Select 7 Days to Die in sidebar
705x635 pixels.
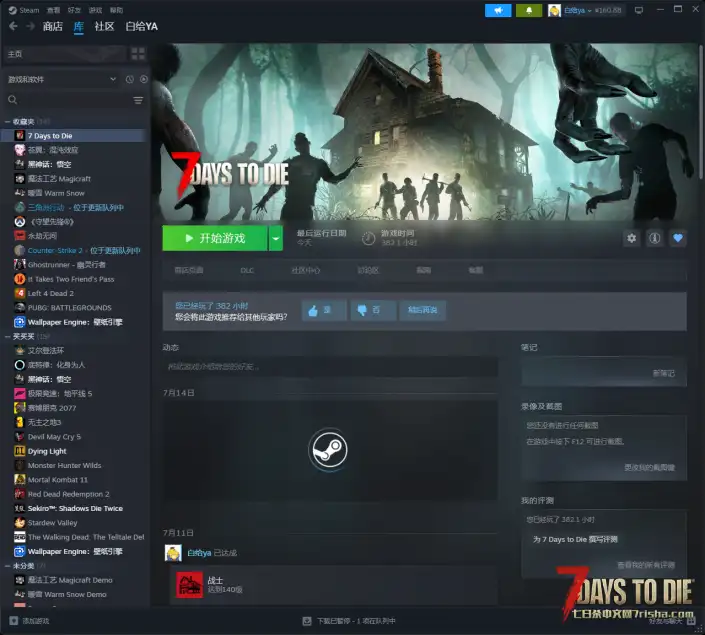(x=74, y=136)
